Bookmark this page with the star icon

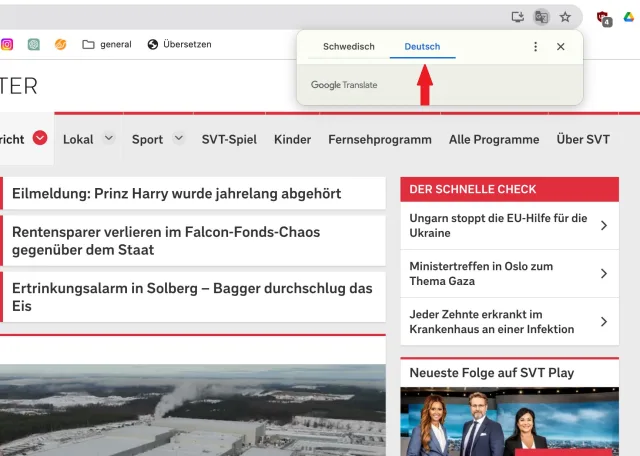[x=565, y=17]
